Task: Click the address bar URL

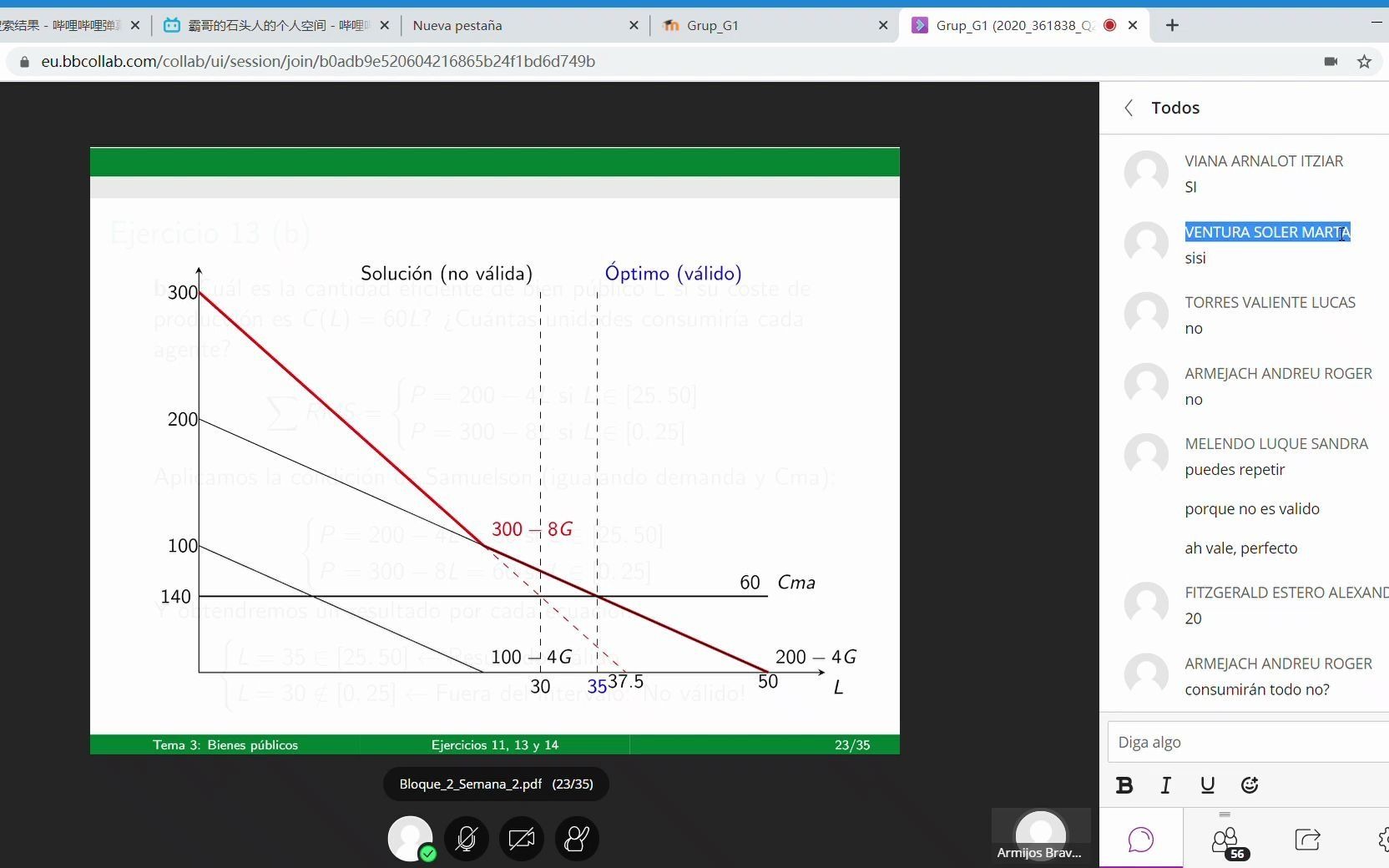Action: tap(318, 61)
